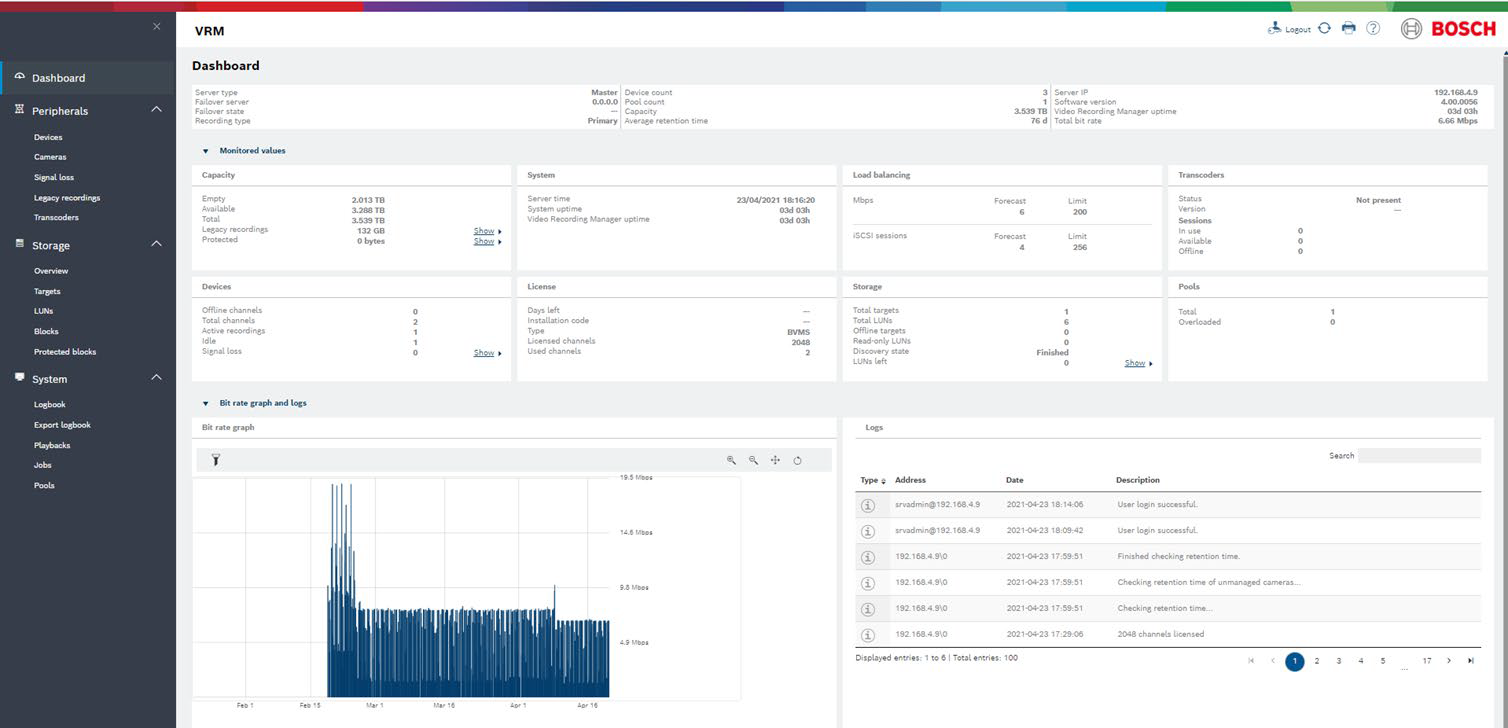Go to first page of logs
This screenshot has width=1508, height=728.
(x=1251, y=661)
